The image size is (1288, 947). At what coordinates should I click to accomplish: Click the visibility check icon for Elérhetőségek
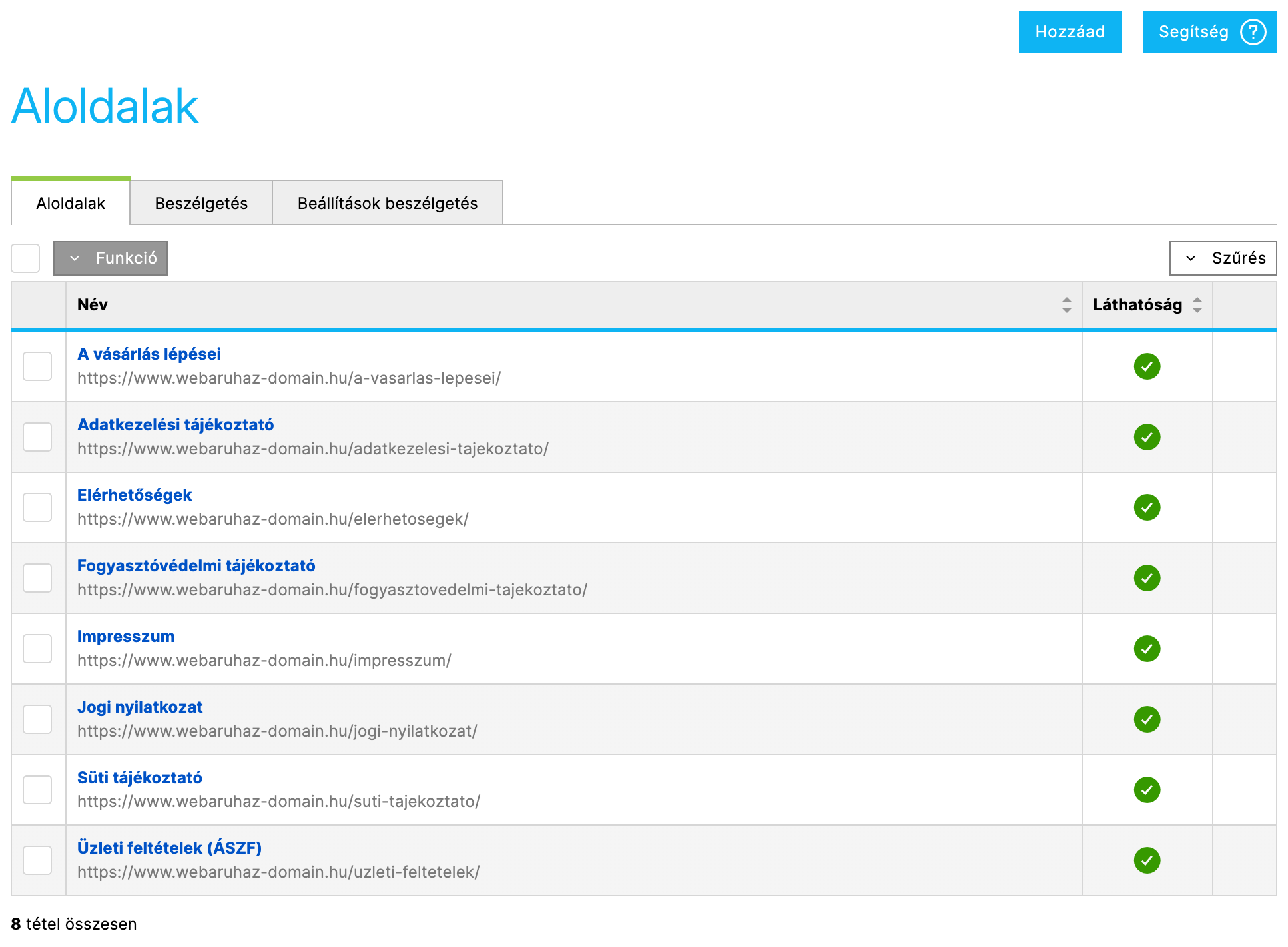coord(1147,507)
